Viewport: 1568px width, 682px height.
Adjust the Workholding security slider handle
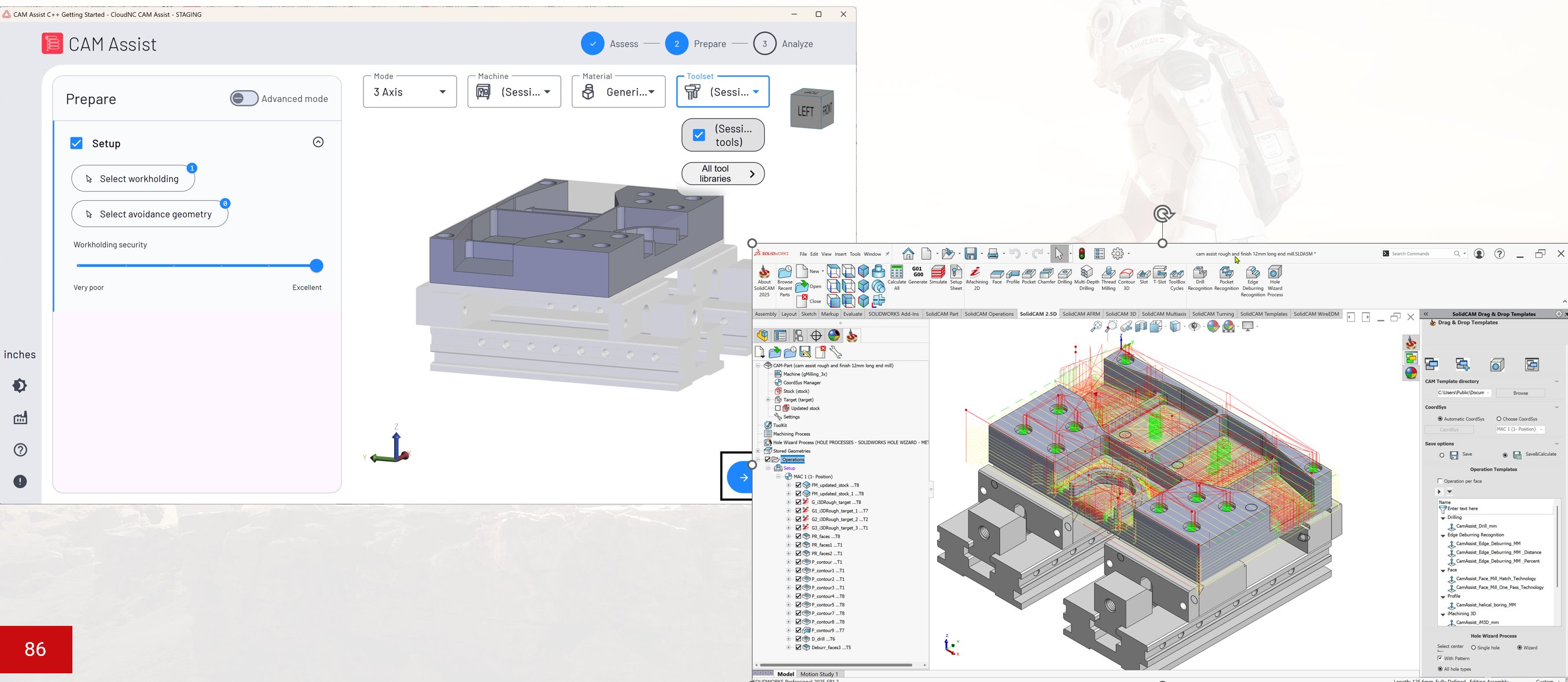316,266
